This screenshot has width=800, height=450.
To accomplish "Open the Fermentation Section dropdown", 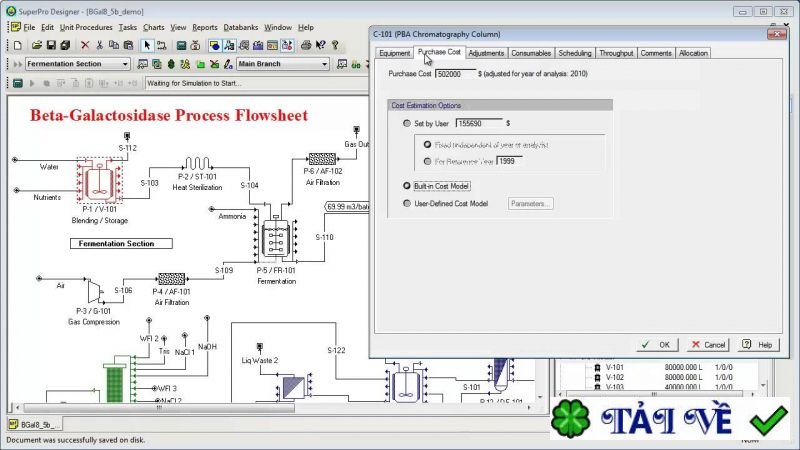I will pyautogui.click(x=124, y=64).
